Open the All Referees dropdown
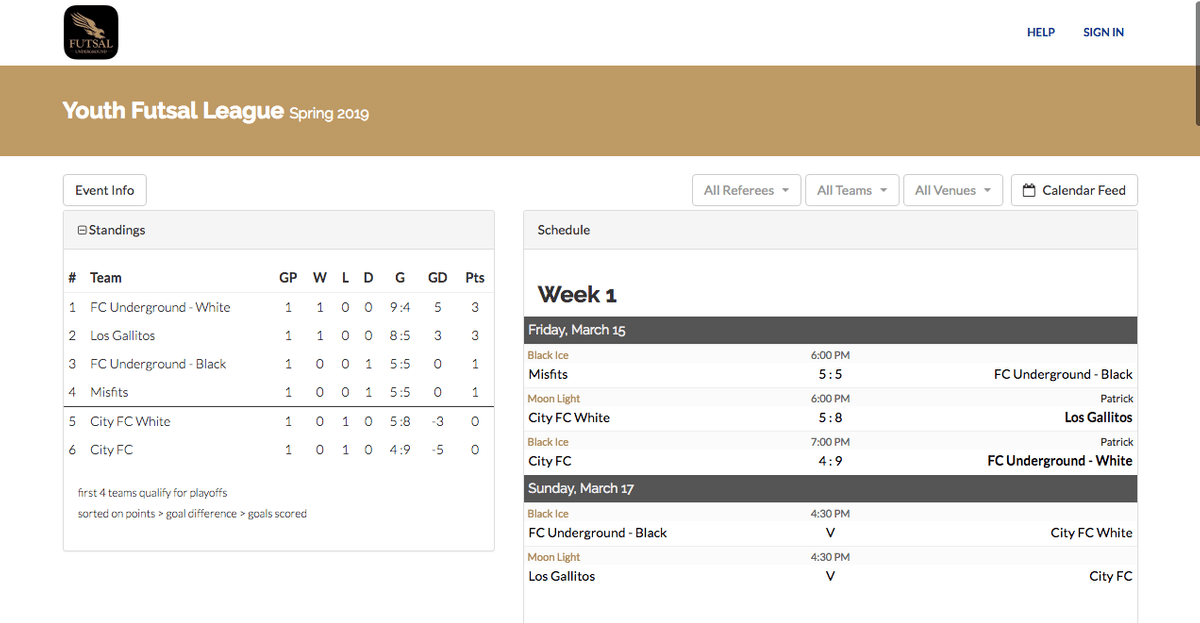Image resolution: width=1200 pixels, height=623 pixels. (746, 190)
